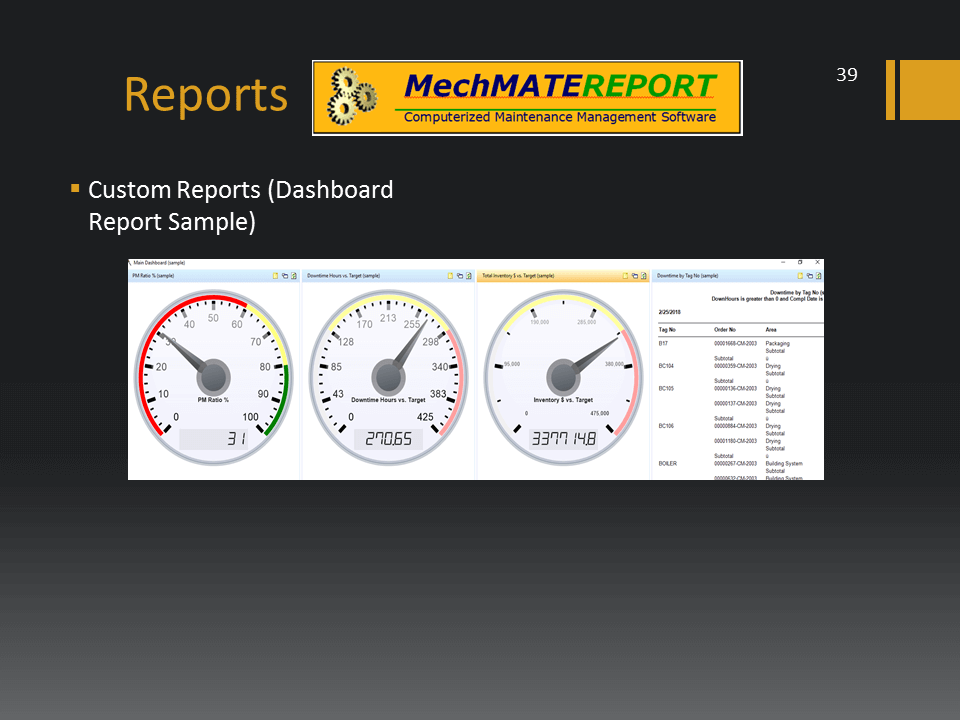This screenshot has width=960, height=720.
Task: Click the report date 2/25/2018
Action: (x=669, y=312)
